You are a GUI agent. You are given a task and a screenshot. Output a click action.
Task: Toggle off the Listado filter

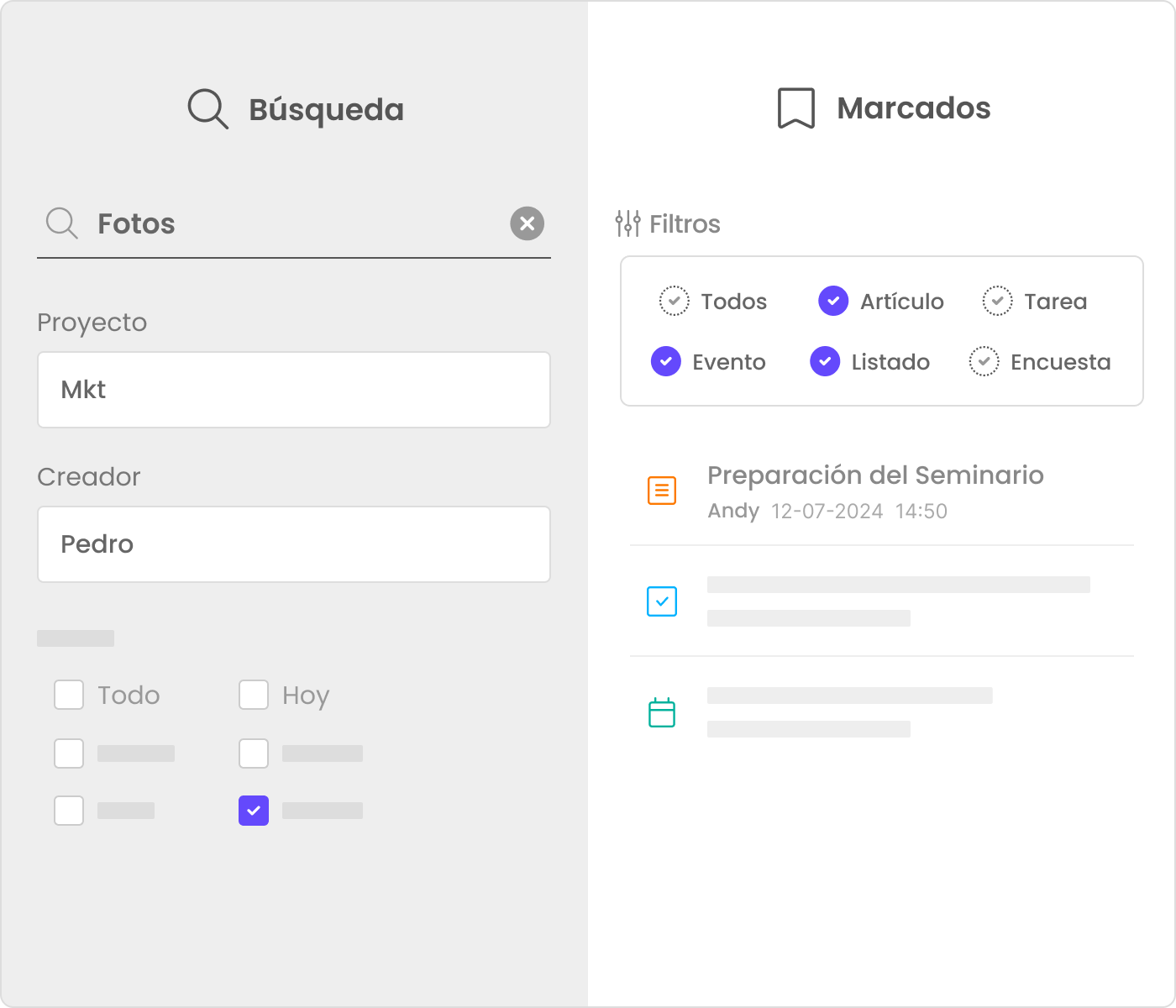coord(825,362)
